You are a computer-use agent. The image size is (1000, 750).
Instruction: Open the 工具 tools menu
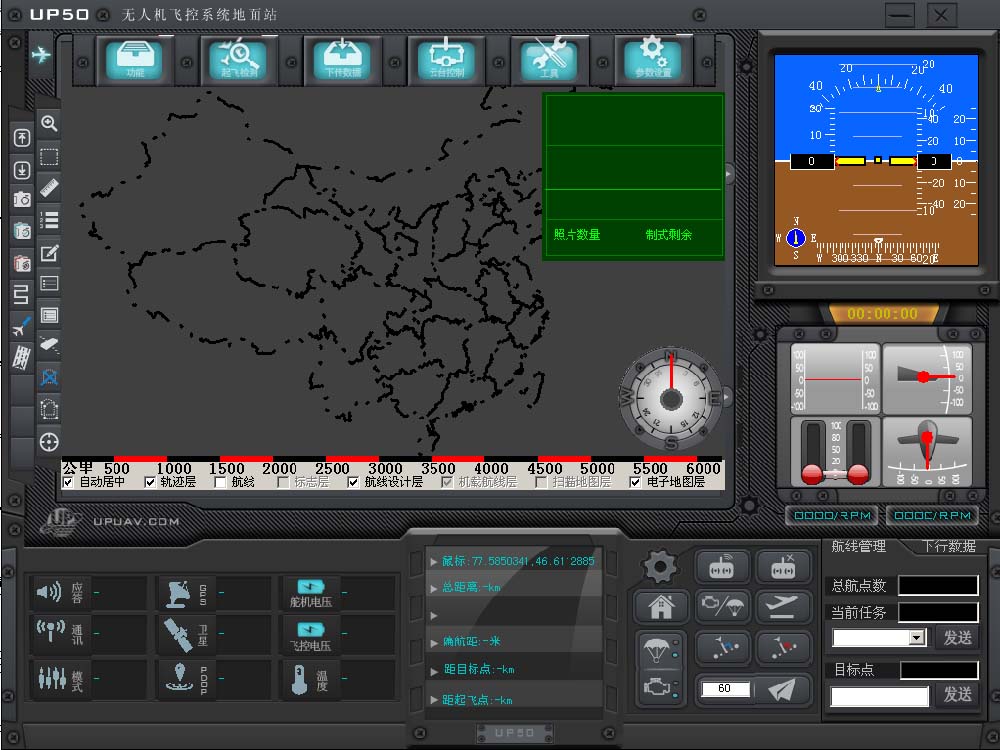549,60
